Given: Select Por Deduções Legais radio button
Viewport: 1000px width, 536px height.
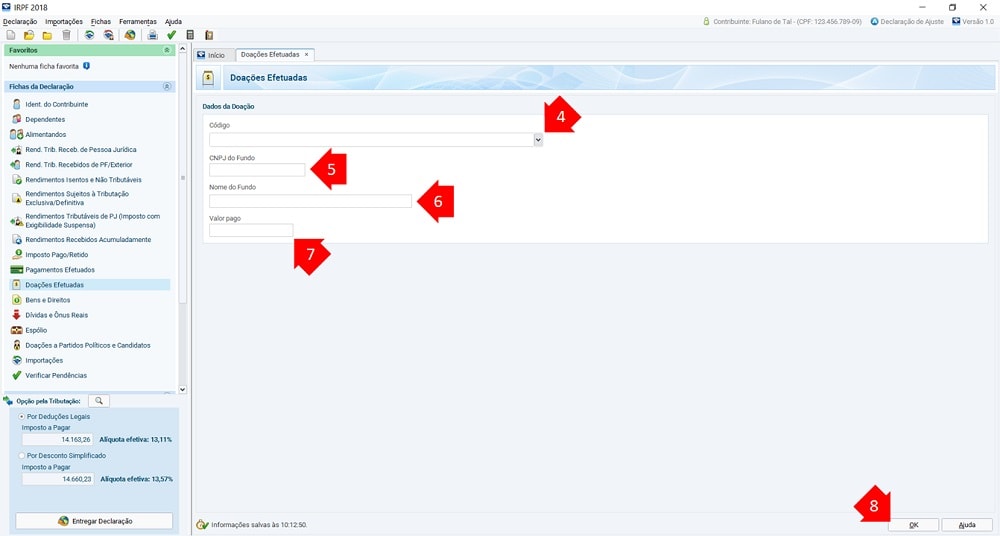Looking at the screenshot, I should point(22,416).
